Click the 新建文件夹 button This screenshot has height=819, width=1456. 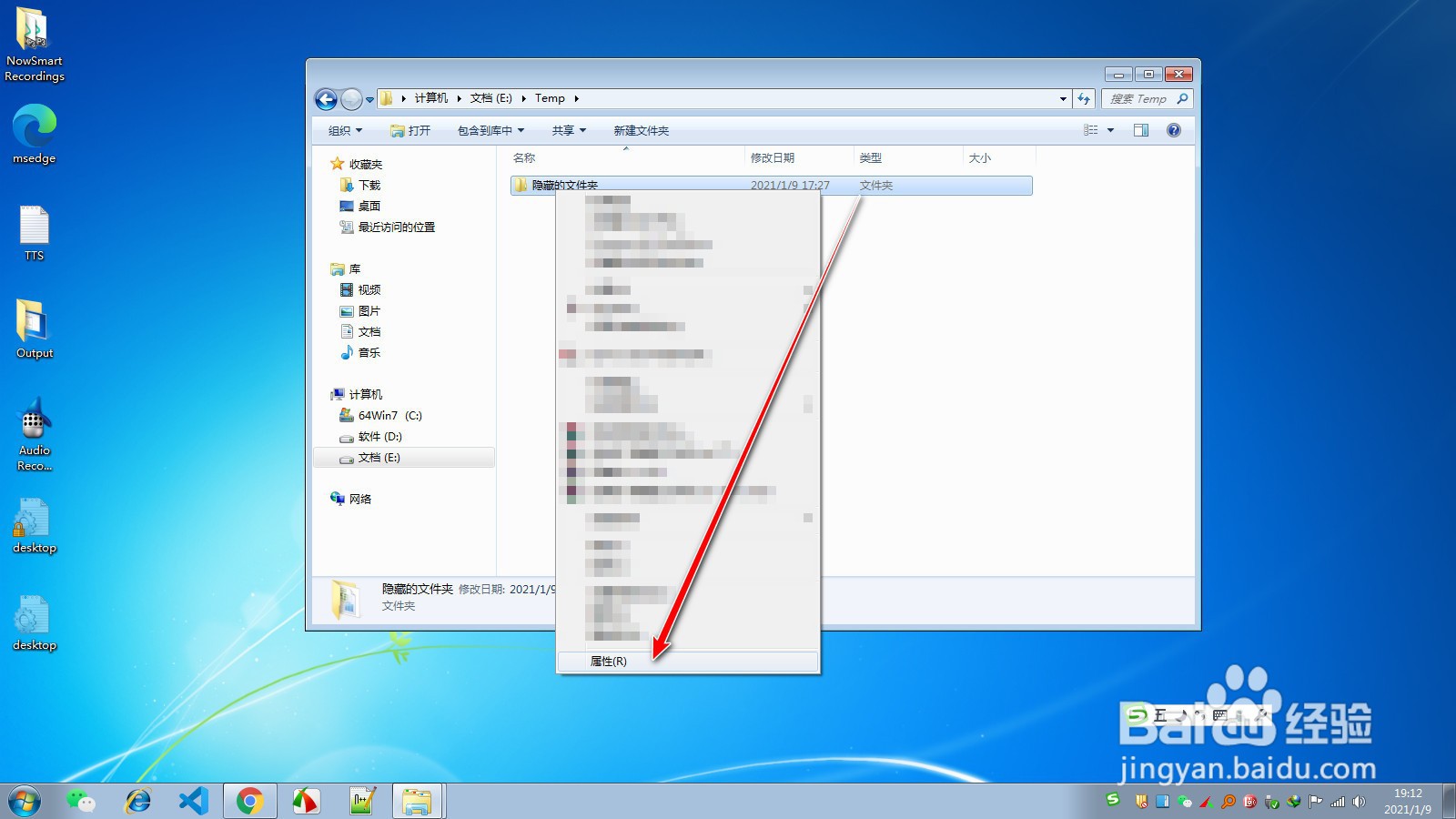[x=641, y=130]
